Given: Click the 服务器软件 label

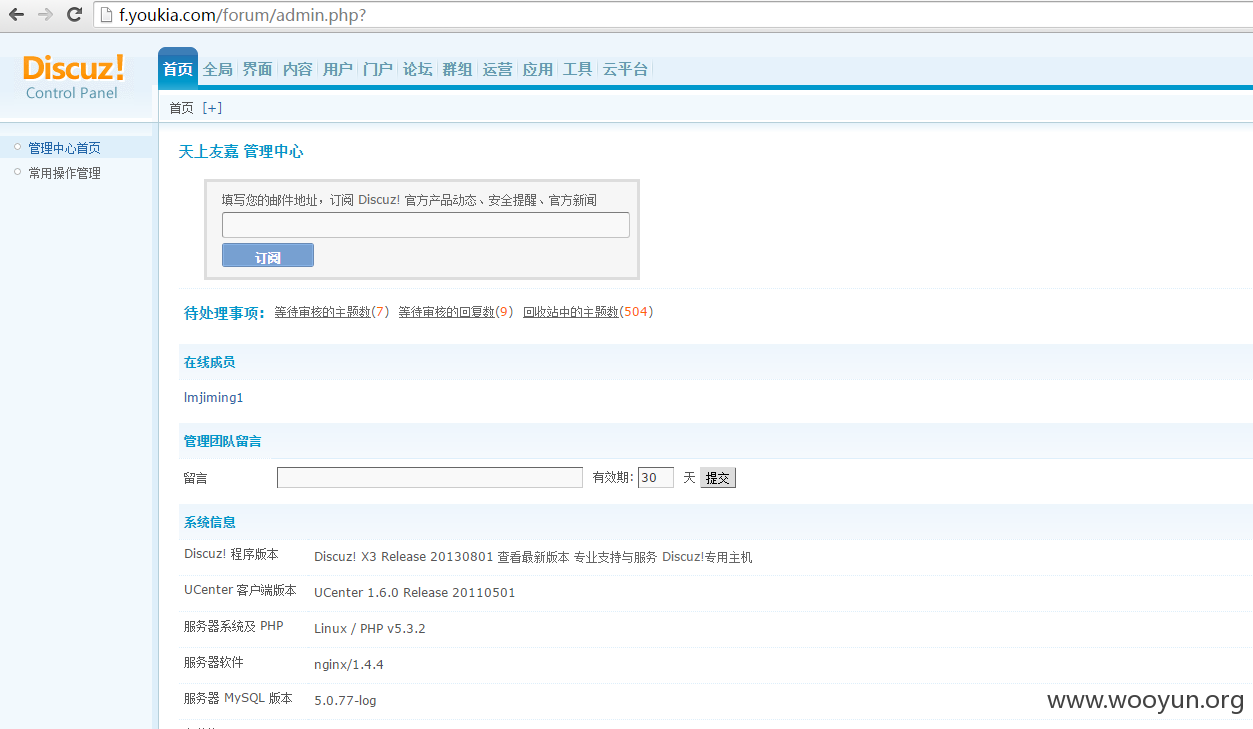Looking at the screenshot, I should 214,662.
